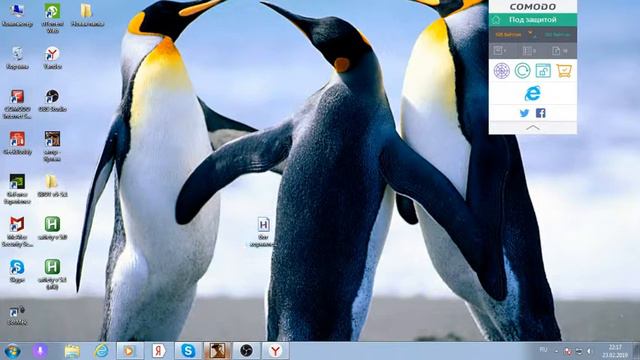
Task: Click COMODO widget update circular arrow icon
Action: click(x=522, y=71)
